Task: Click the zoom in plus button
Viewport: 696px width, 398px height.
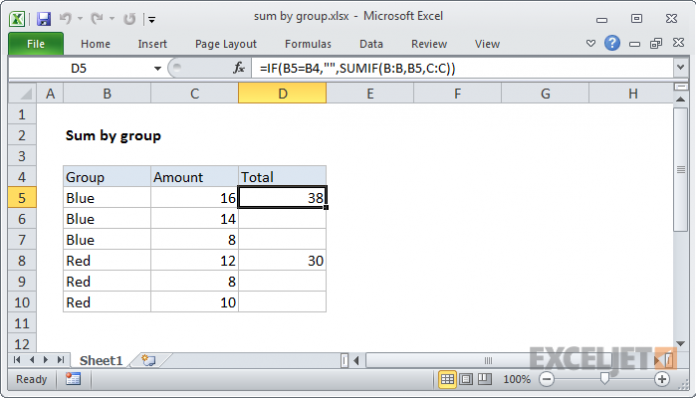Action: coord(662,379)
